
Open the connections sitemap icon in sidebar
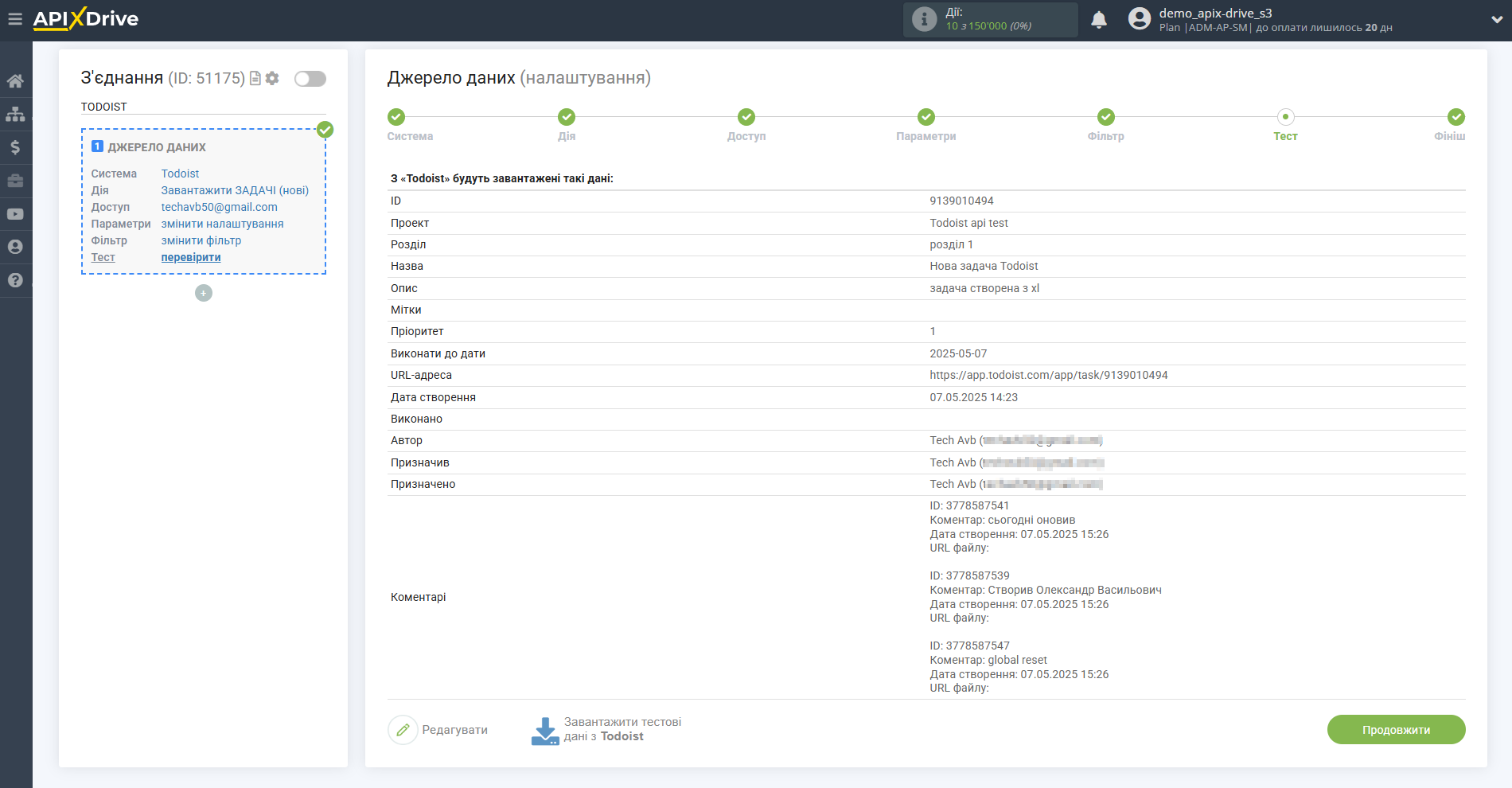point(15,114)
